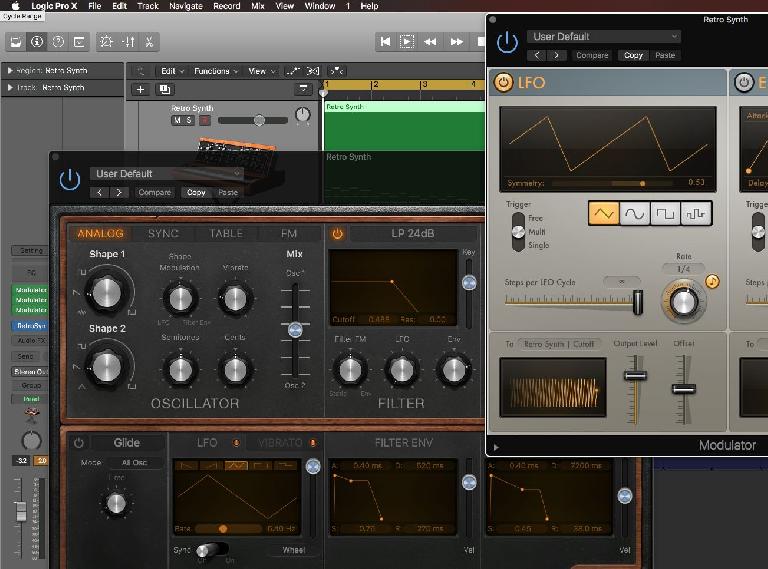Flip the LFO Sync switch in Retro Synth
Screen dimensions: 768x569
tap(212, 550)
